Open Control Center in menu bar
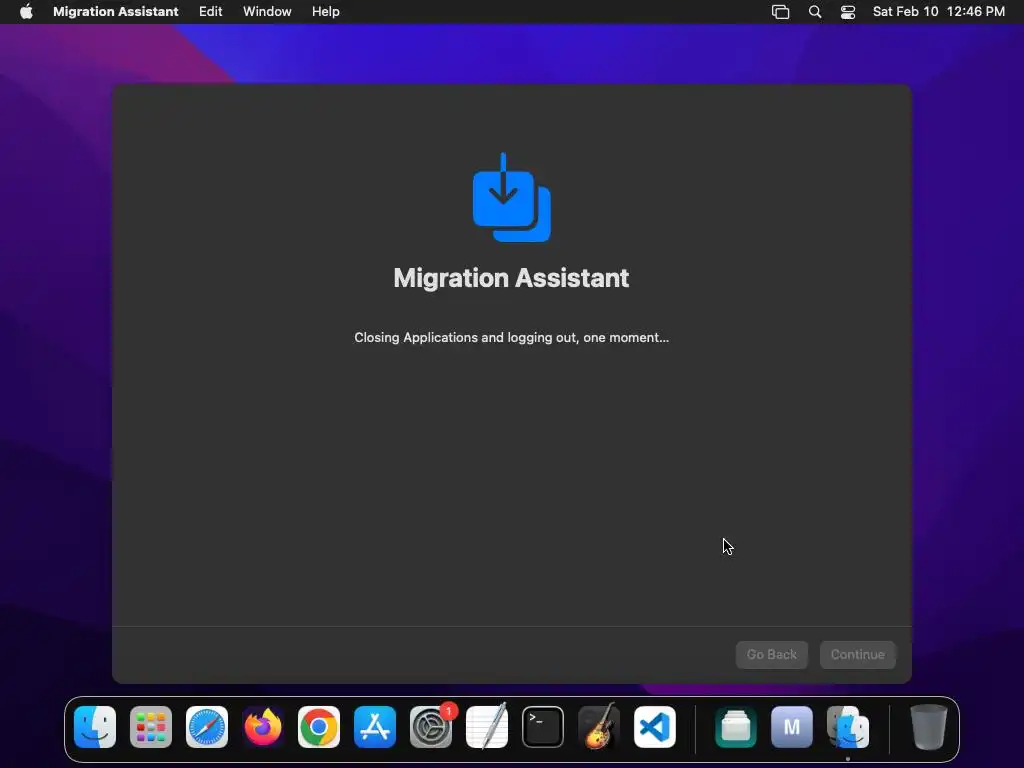Image resolution: width=1024 pixels, height=768 pixels. click(x=848, y=12)
